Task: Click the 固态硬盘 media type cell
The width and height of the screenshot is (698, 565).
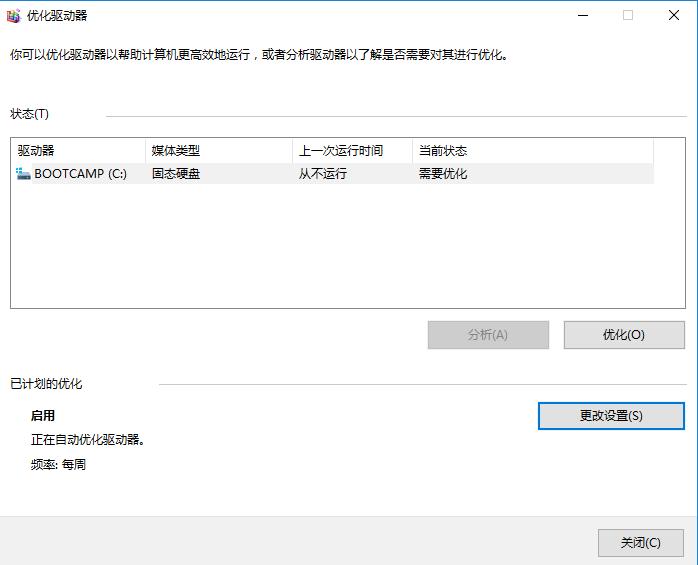Action: (x=176, y=174)
